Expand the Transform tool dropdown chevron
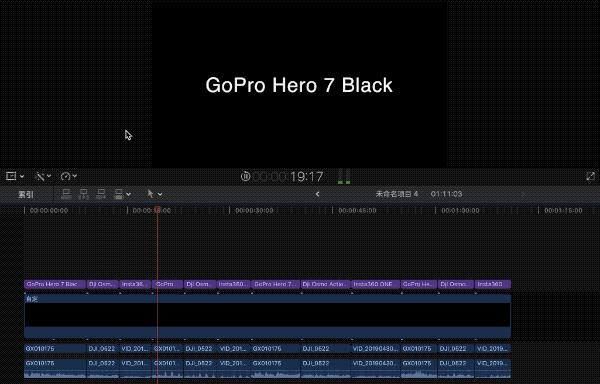The height and width of the screenshot is (384, 600). point(22,176)
